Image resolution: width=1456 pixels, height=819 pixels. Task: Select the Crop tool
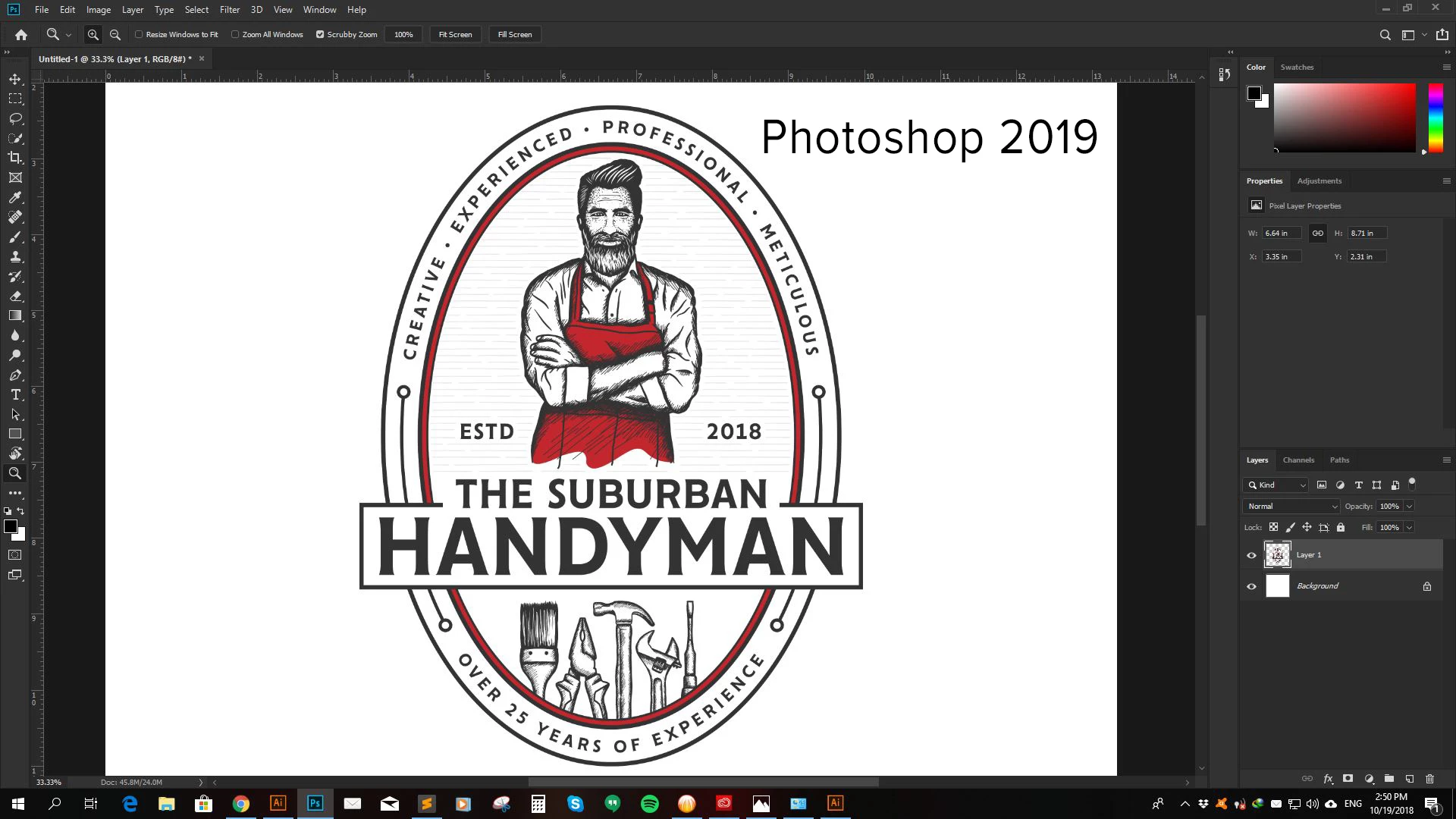pyautogui.click(x=15, y=158)
